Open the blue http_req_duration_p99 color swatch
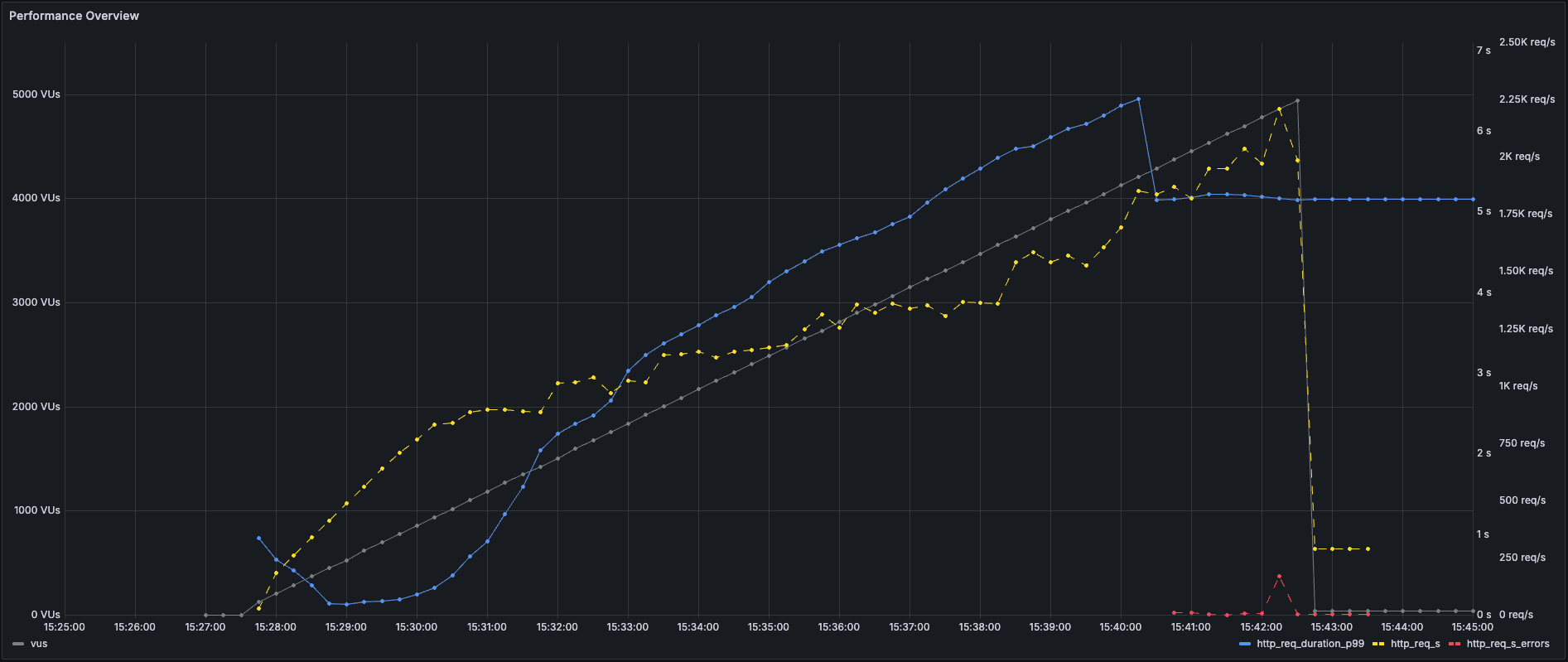This screenshot has width=1568, height=662. [x=1245, y=644]
